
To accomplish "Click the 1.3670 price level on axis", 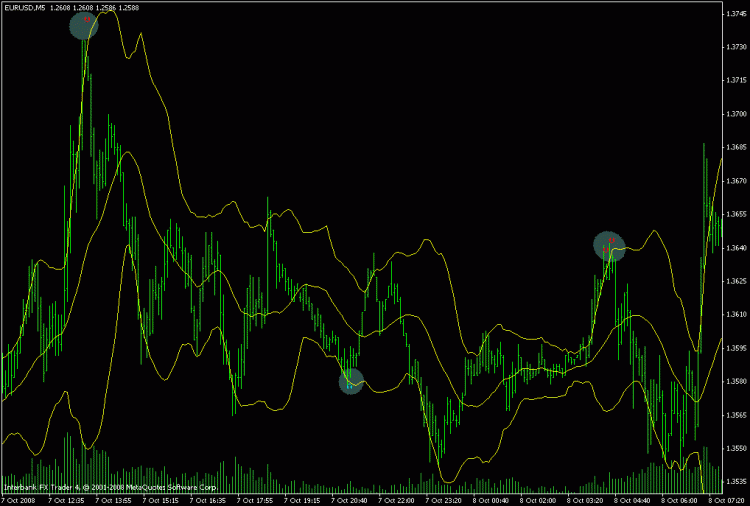I will pyautogui.click(x=735, y=181).
